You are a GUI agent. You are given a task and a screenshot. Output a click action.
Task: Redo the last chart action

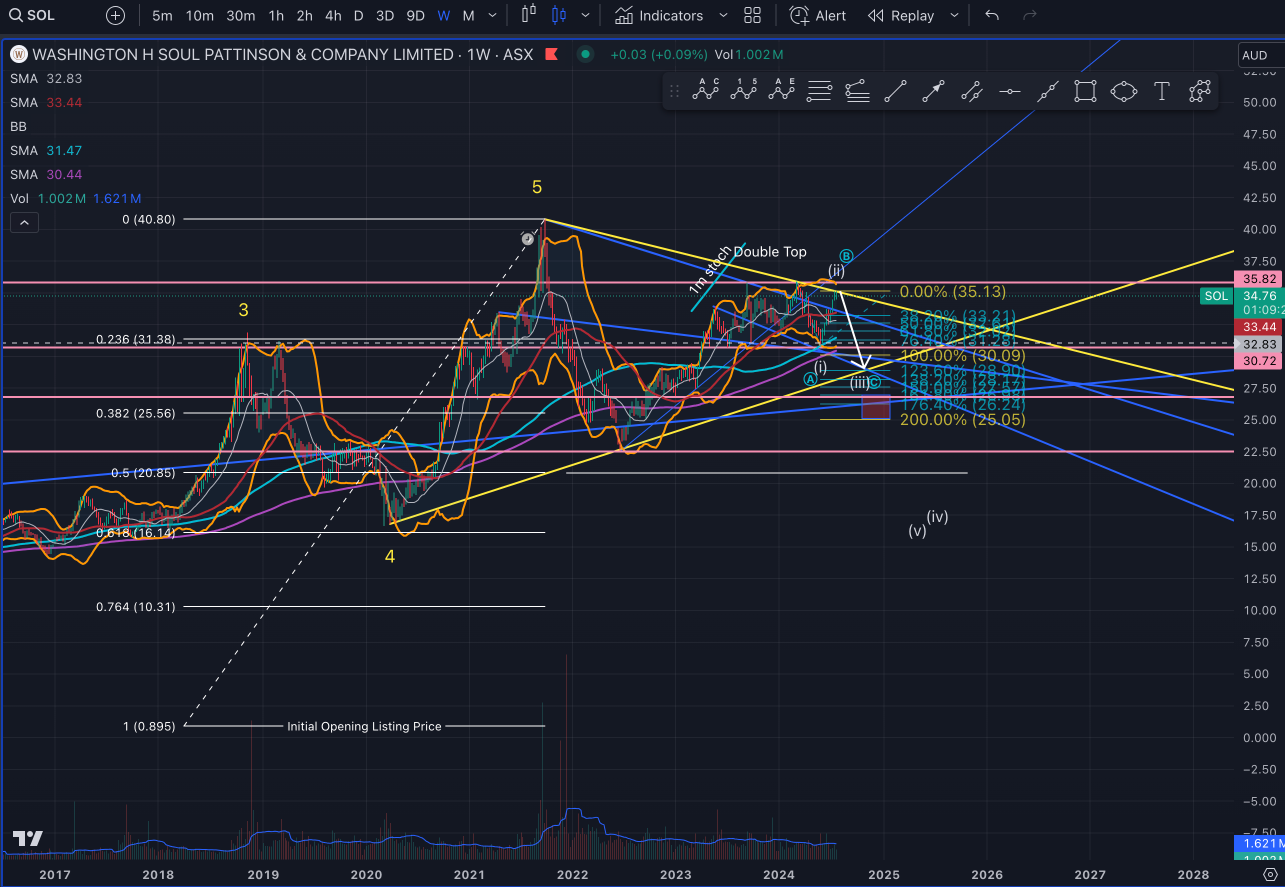(x=1030, y=16)
